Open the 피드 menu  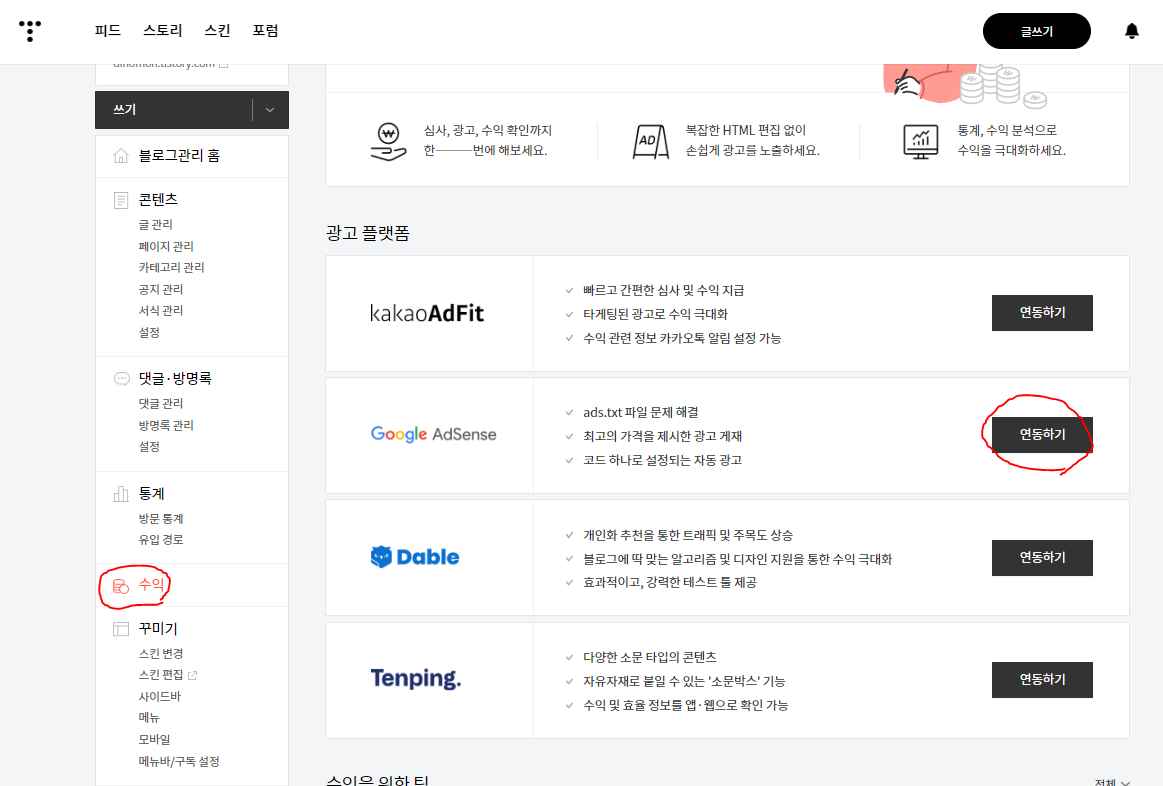pos(108,30)
